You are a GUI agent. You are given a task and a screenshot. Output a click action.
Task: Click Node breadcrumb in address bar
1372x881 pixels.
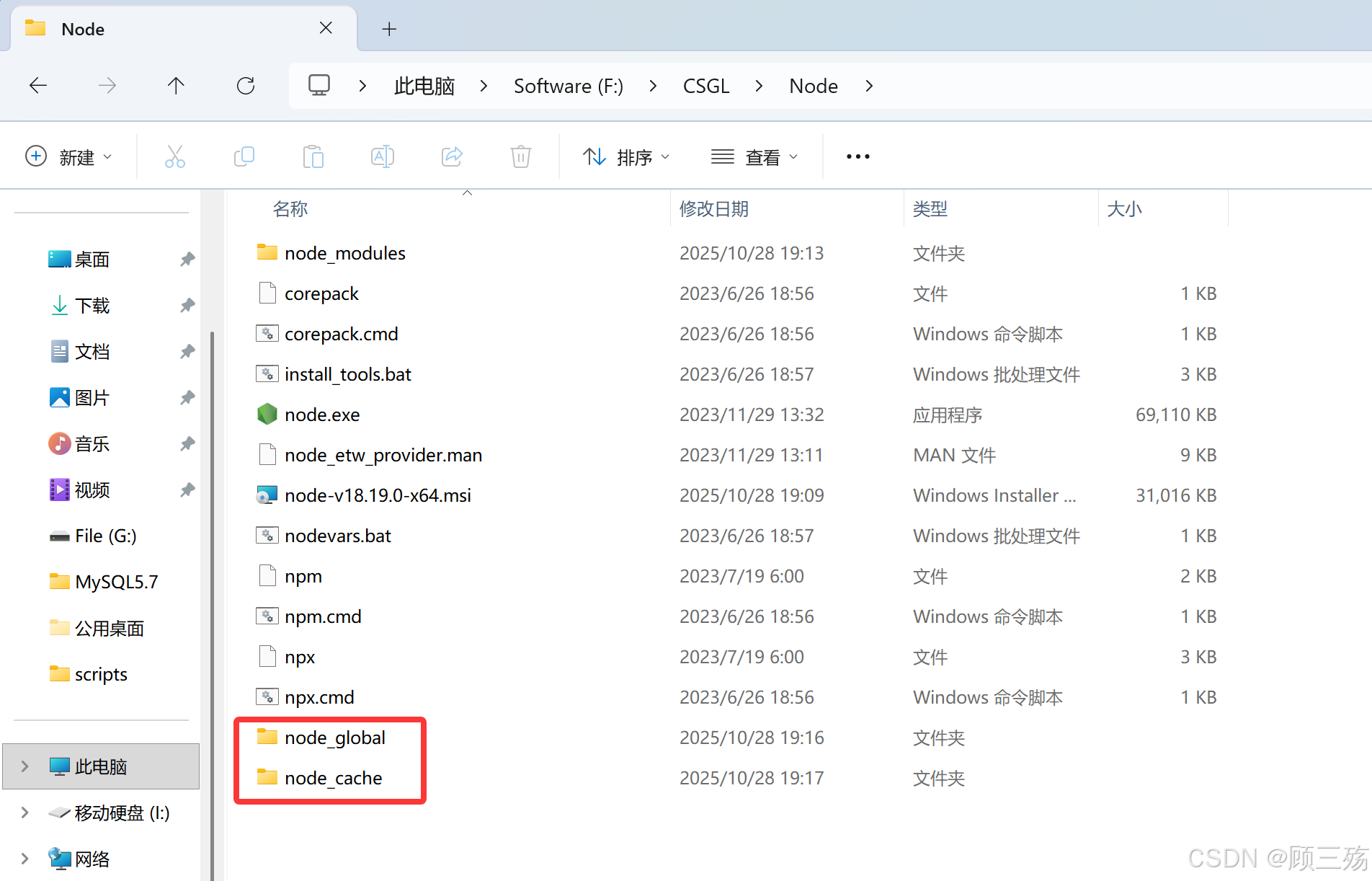pyautogui.click(x=814, y=86)
